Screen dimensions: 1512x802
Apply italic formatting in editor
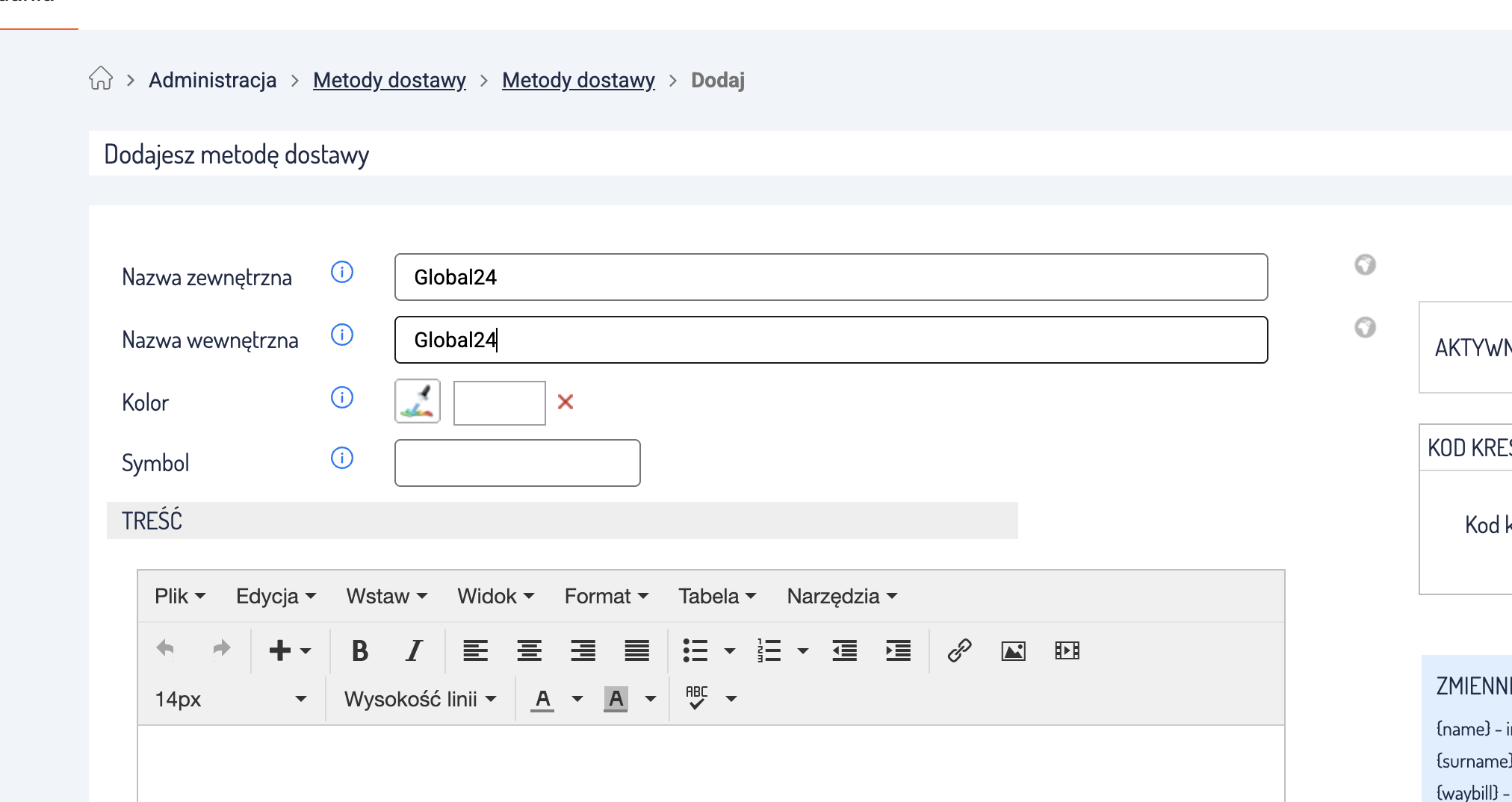coord(414,650)
